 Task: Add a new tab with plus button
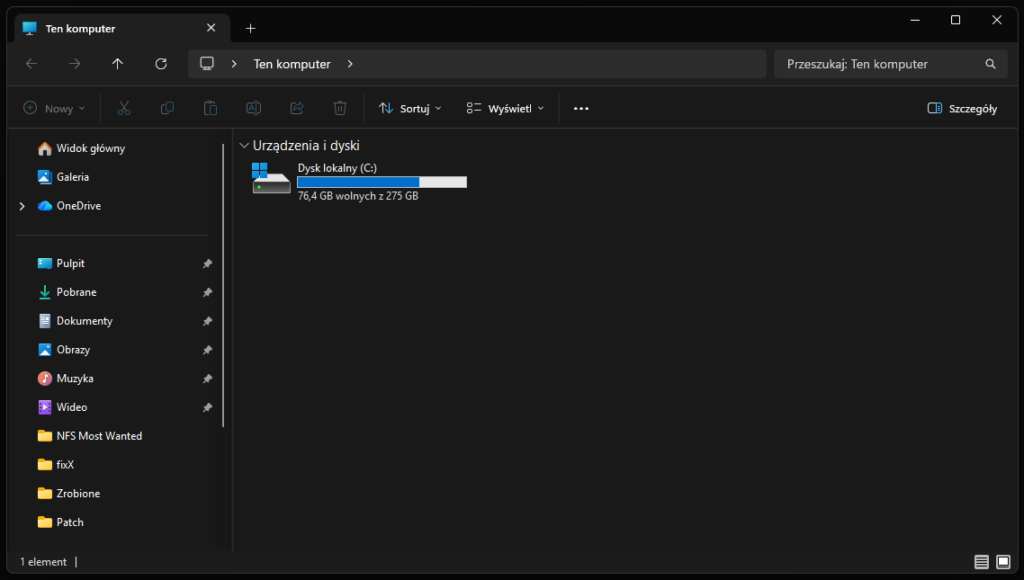250,28
